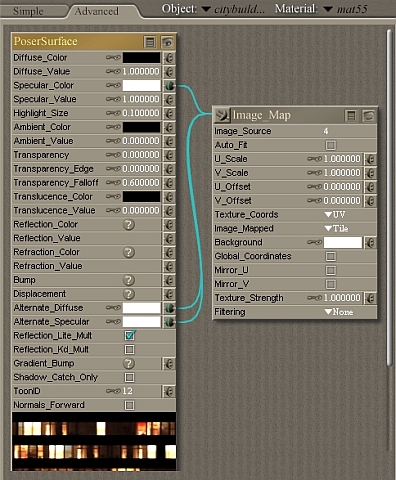The image size is (396, 480).
Task: Click Alternate_Diffuse connected plug icon
Action: [x=169, y=308]
